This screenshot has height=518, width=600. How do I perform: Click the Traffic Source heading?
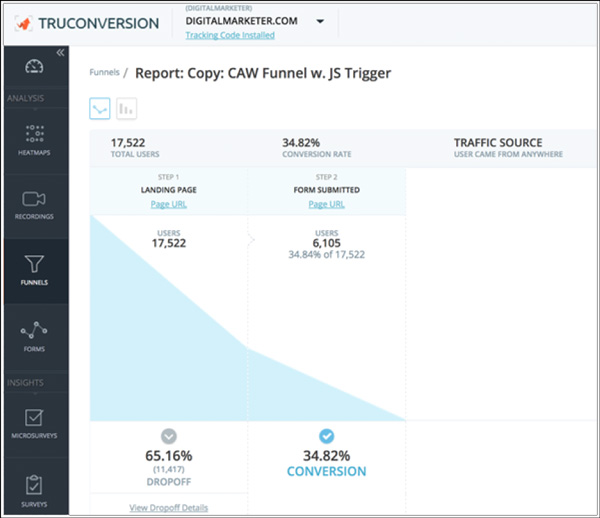coord(498,143)
